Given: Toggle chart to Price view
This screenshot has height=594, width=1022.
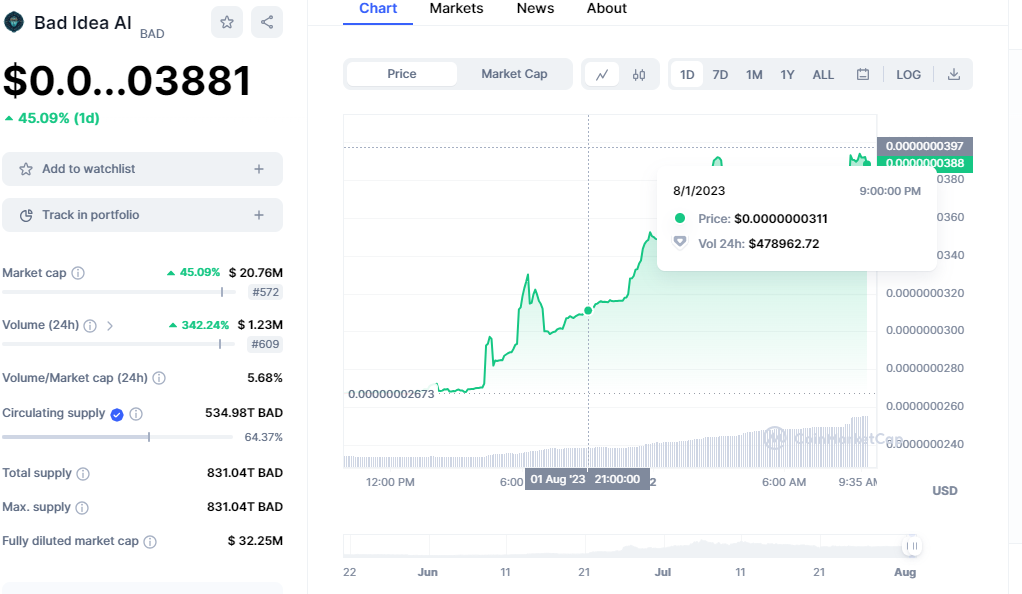Looking at the screenshot, I should pyautogui.click(x=402, y=74).
